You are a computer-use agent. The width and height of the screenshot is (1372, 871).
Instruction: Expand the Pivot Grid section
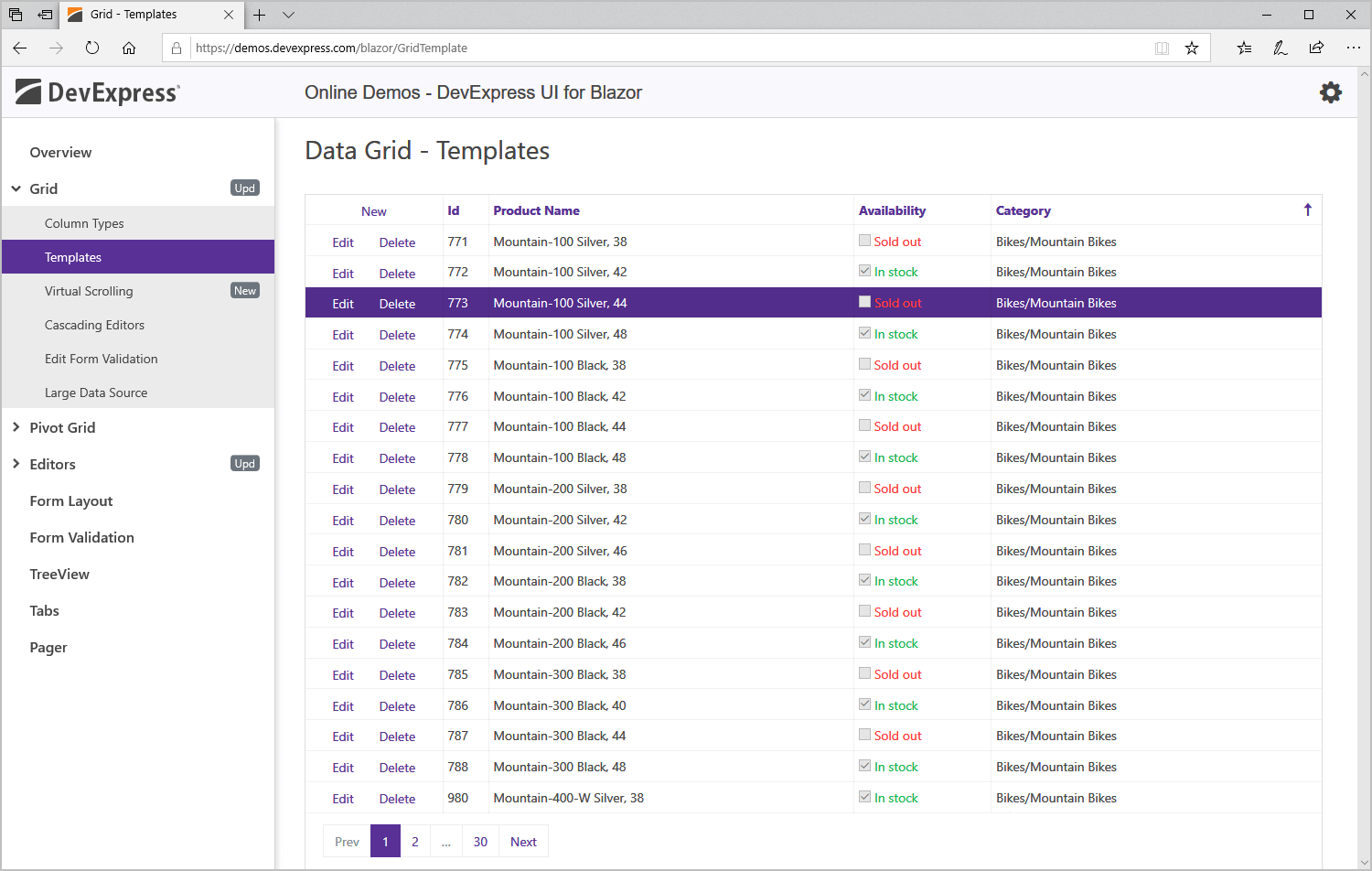16,427
